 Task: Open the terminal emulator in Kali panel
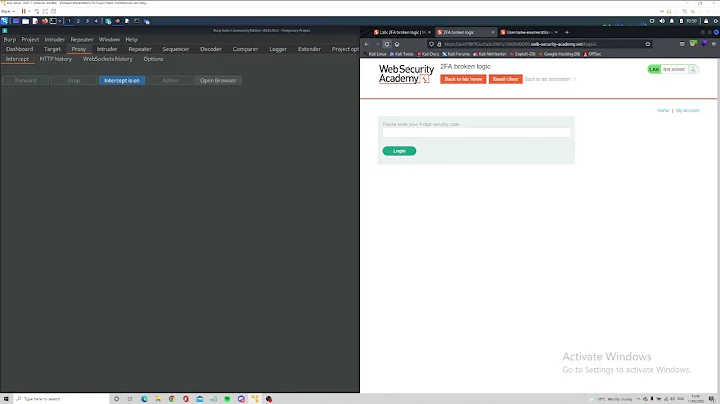click(x=53, y=21)
